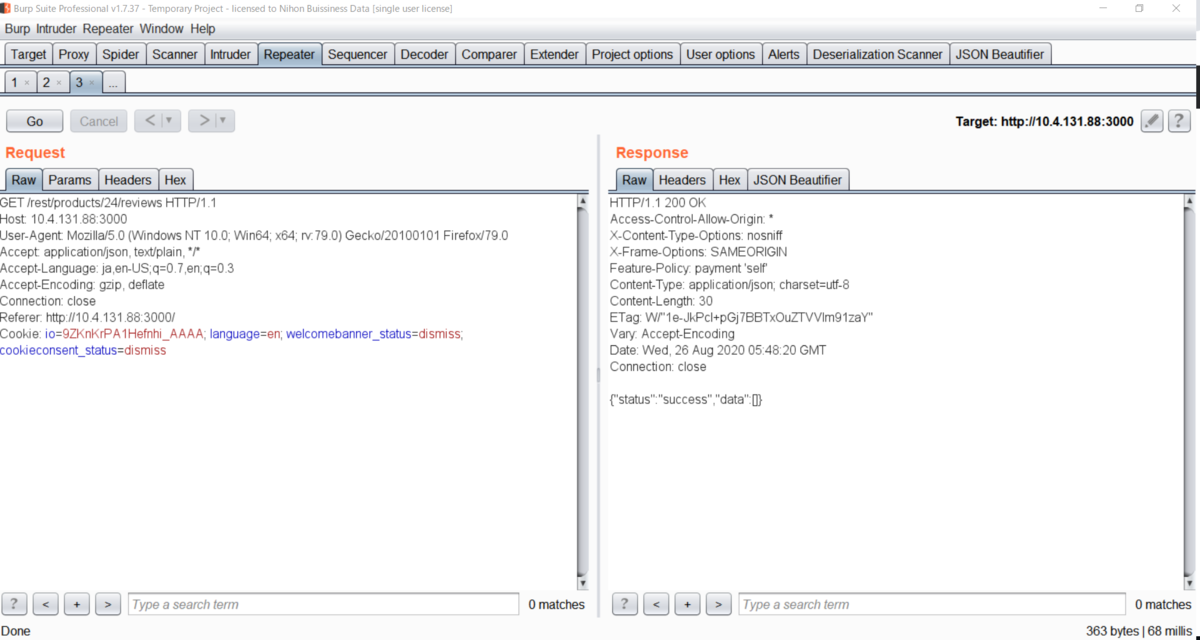Open the Help menu
Viewport: 1200px width, 640px height.
(203, 29)
